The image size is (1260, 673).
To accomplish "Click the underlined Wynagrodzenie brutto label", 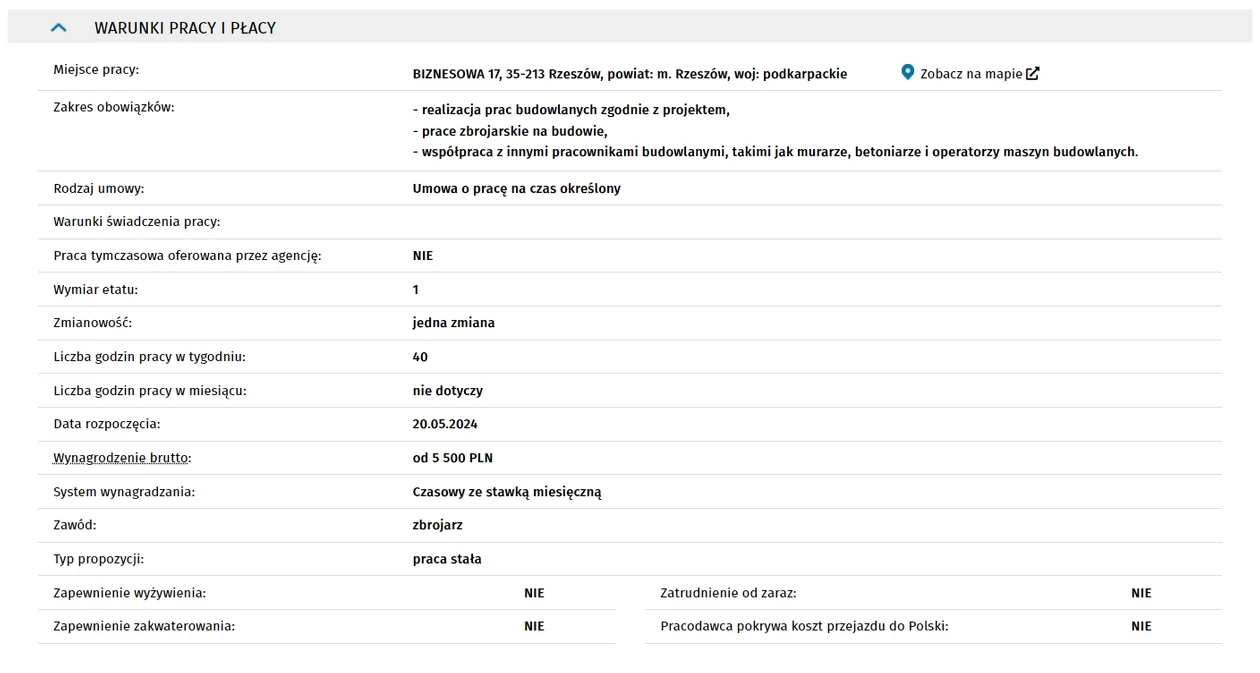I will 121,458.
